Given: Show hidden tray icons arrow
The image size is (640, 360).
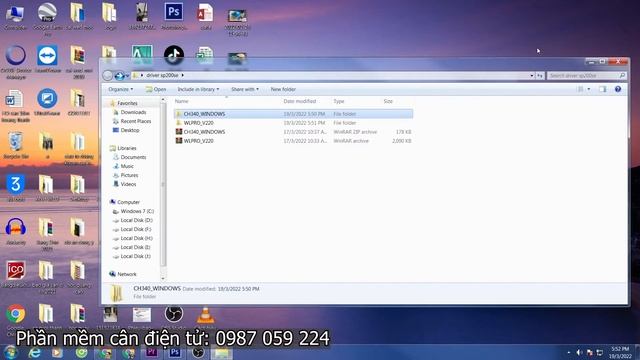Looking at the screenshot, I should (569, 352).
